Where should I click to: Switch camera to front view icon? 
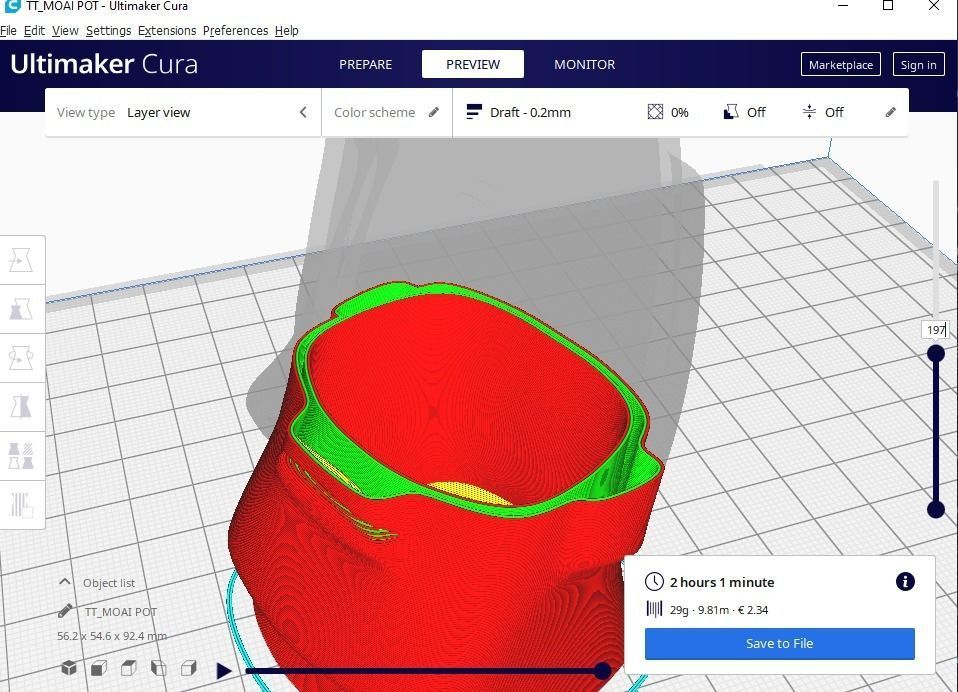pyautogui.click(x=99, y=668)
